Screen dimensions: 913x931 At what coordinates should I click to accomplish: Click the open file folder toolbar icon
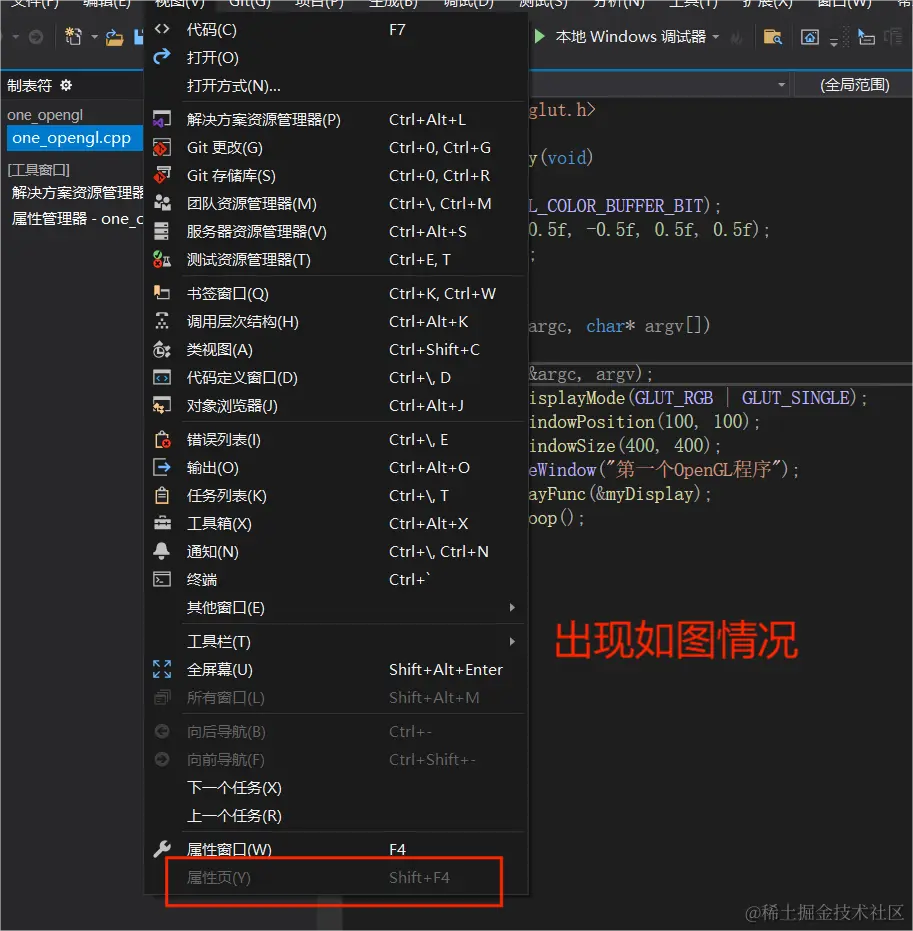click(114, 38)
